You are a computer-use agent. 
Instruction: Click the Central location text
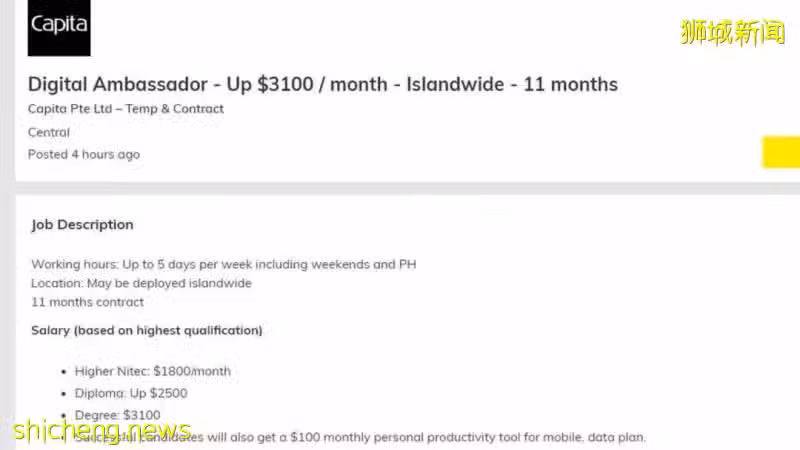pos(49,132)
